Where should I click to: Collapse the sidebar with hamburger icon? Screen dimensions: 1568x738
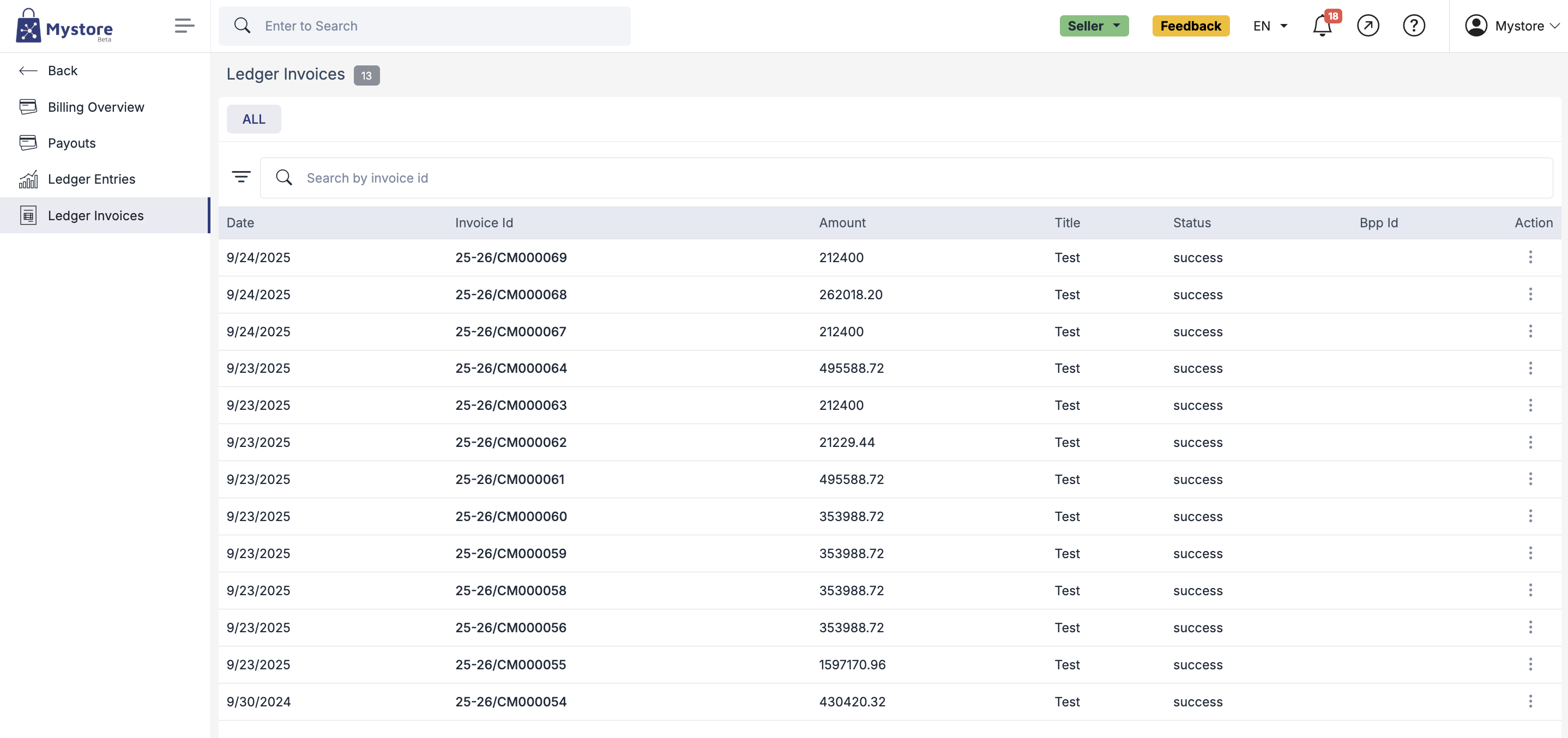184,26
